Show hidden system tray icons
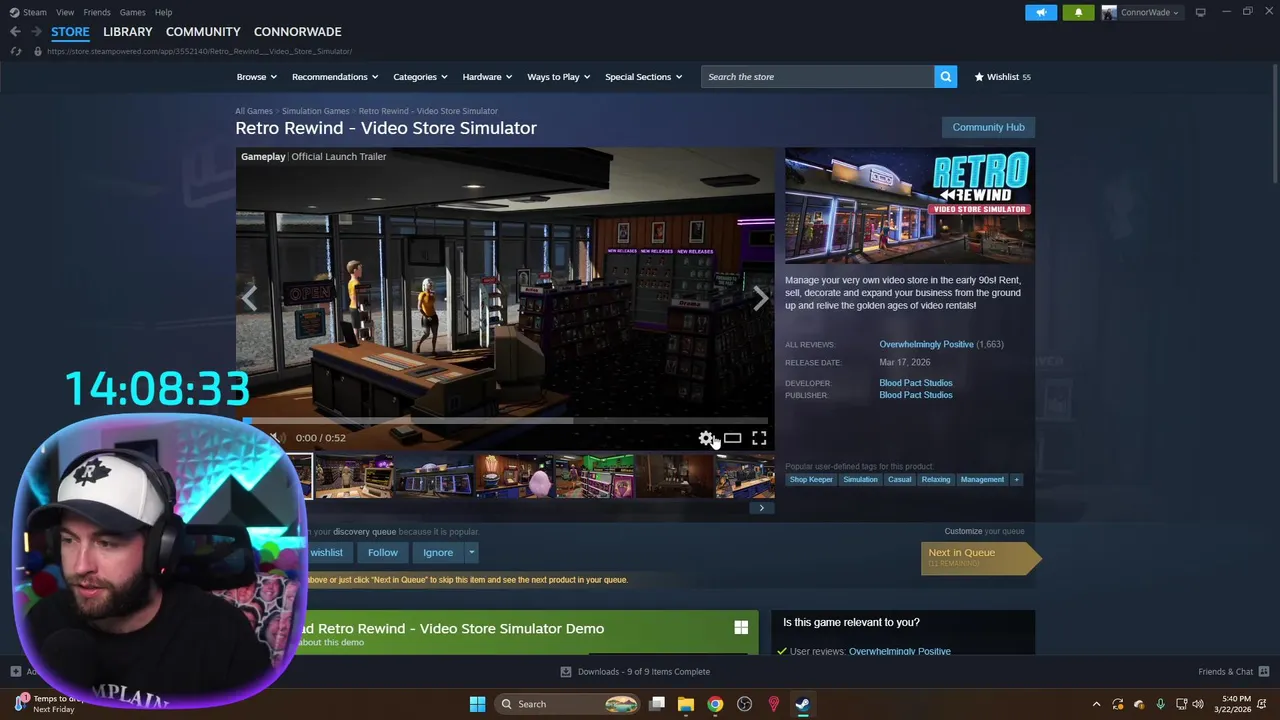This screenshot has height=720, width=1280. click(1096, 704)
